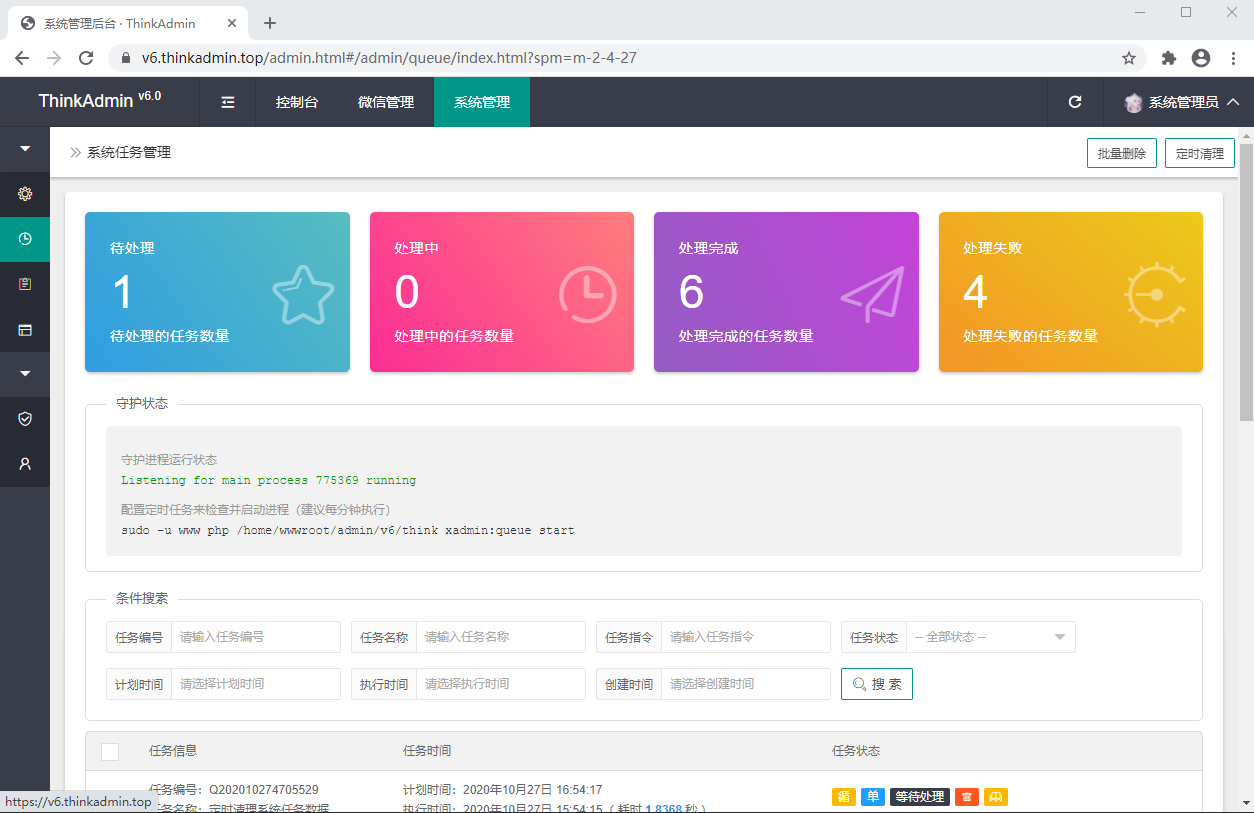Viewport: 1254px width, 813px height.
Task: Click the 批量删除 button
Action: pos(1121,152)
